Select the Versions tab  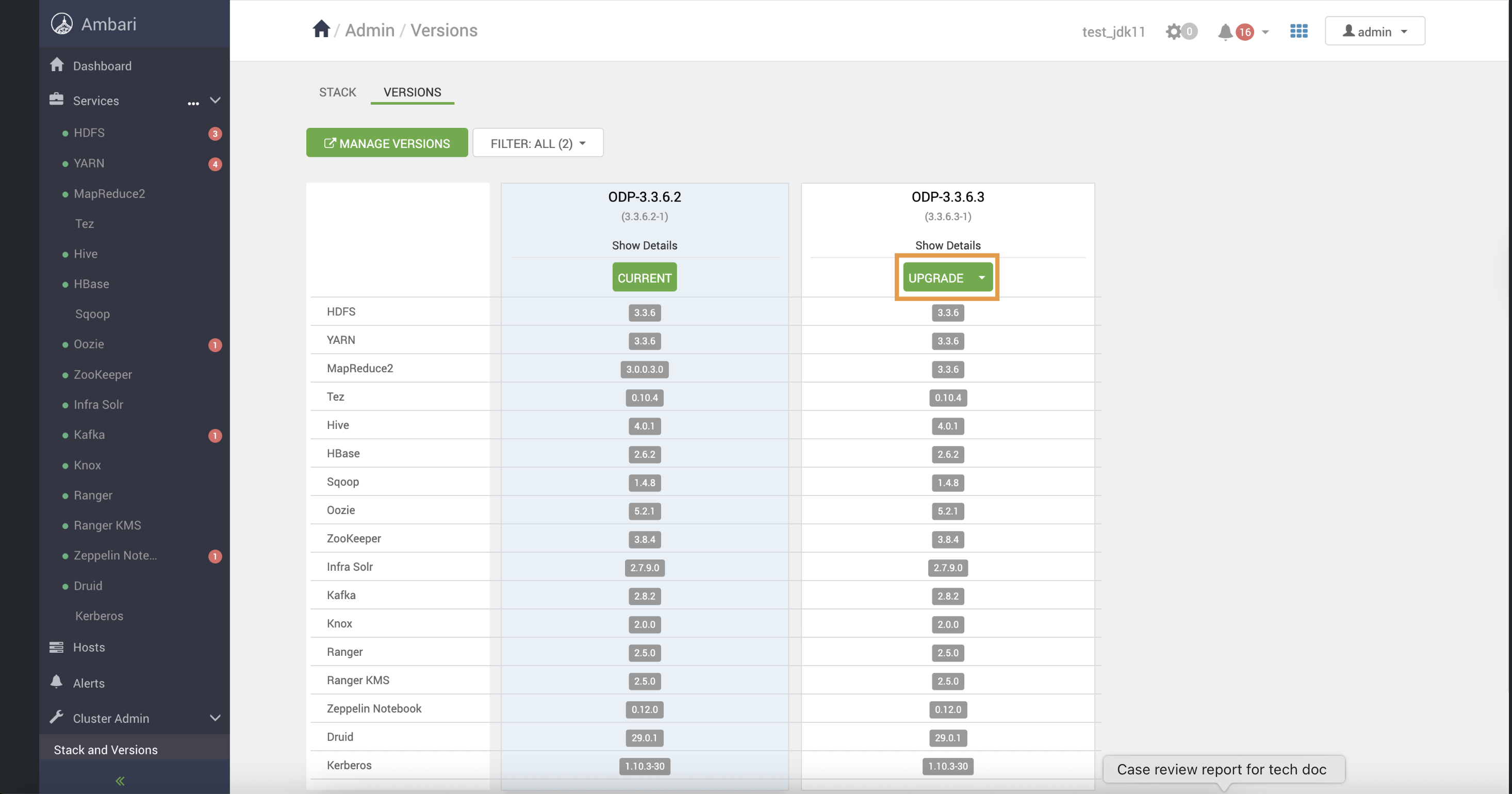pyautogui.click(x=412, y=92)
